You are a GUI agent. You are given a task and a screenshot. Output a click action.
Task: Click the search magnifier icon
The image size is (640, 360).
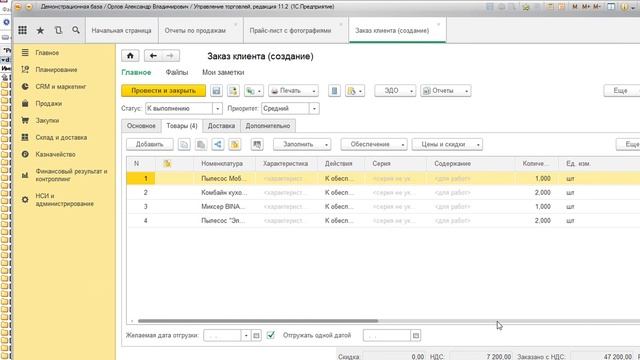tap(76, 30)
